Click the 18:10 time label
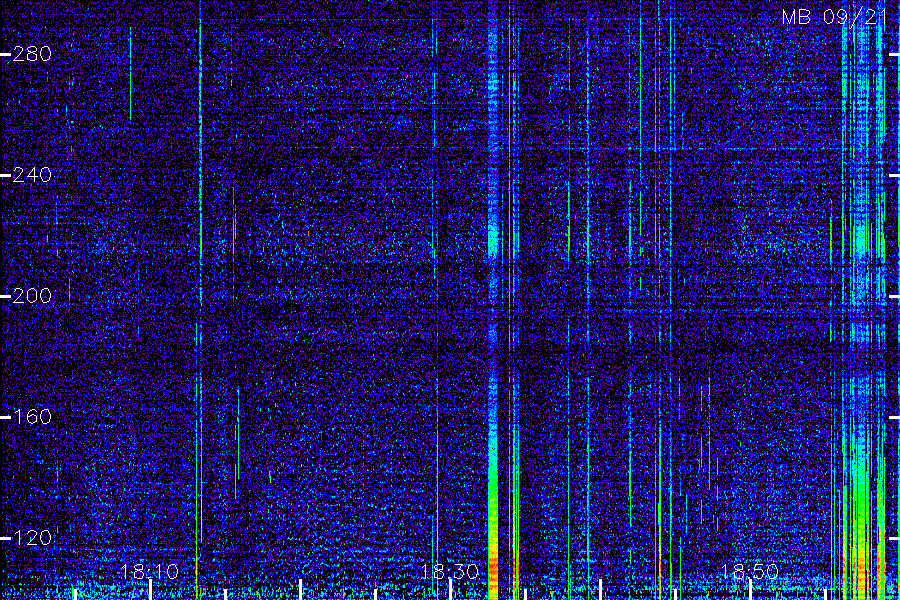 (x=149, y=571)
